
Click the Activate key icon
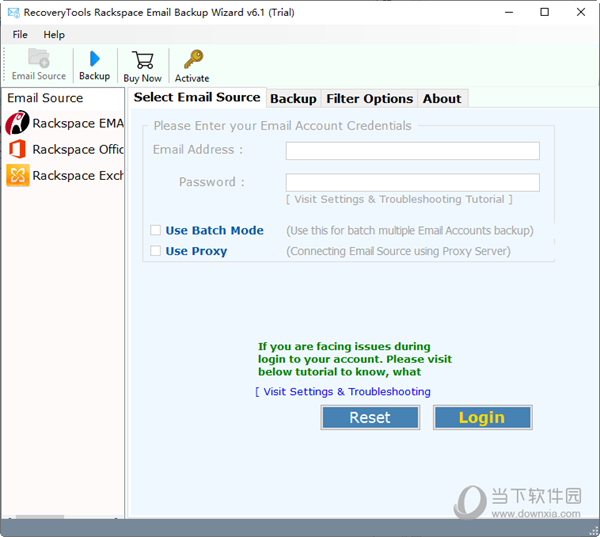click(x=193, y=59)
